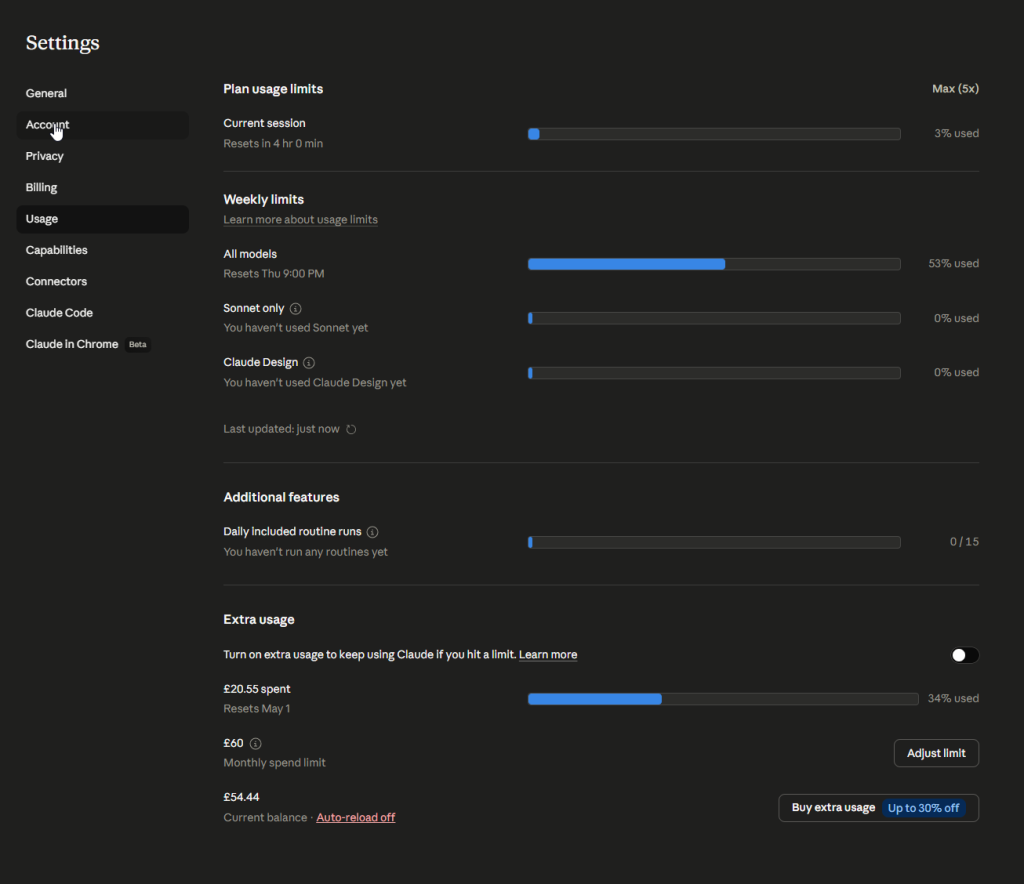Click the refresh icon beside Last updated
1024x884 pixels.
point(351,429)
